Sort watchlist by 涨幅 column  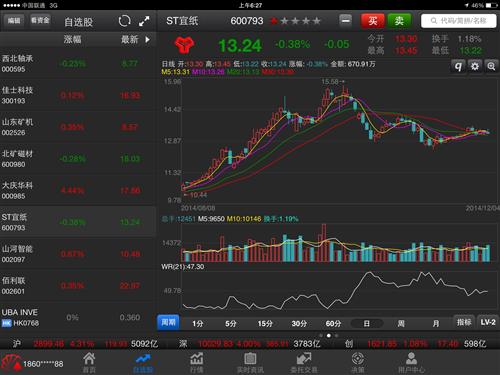point(72,39)
